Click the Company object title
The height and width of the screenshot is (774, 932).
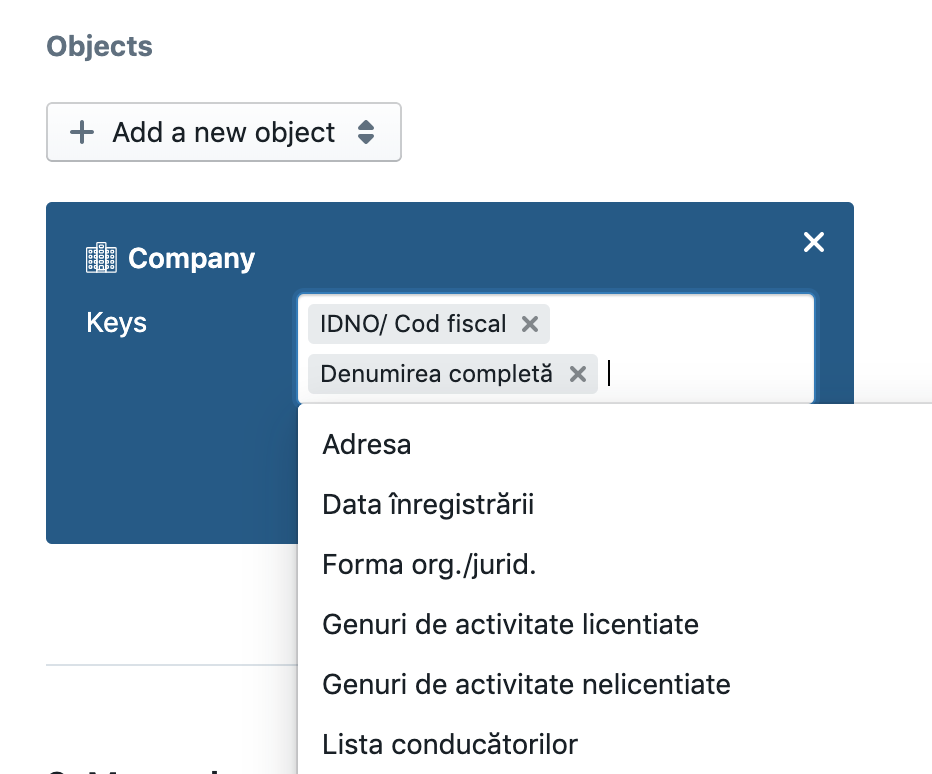(191, 258)
